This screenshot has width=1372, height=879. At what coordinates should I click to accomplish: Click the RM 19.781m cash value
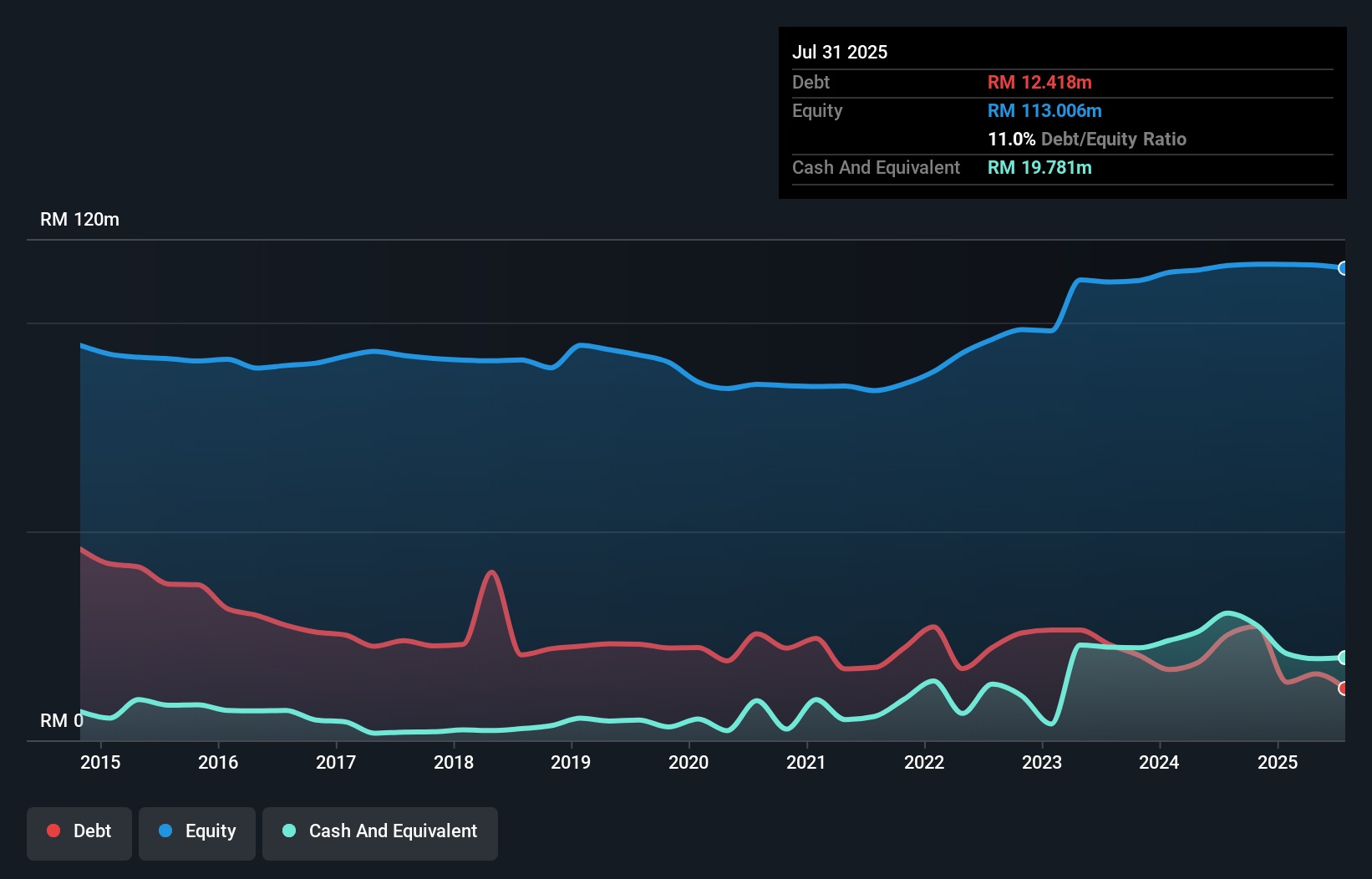pyautogui.click(x=1039, y=168)
